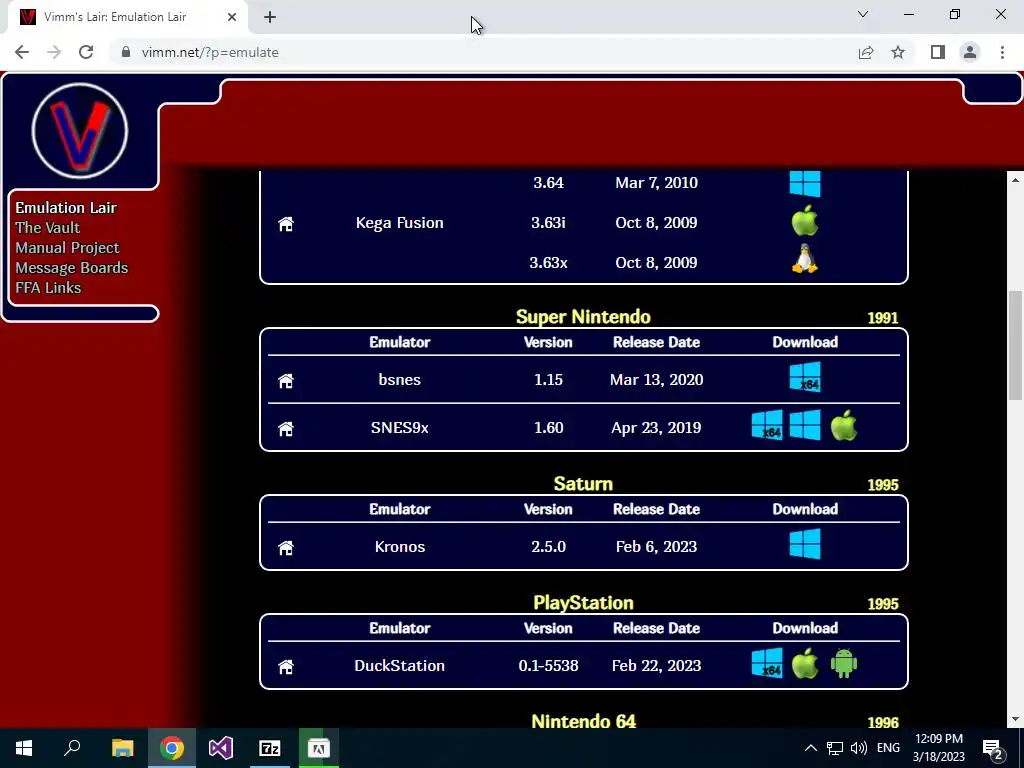
Task: Open the Windows Start menu
Action: click(24, 748)
